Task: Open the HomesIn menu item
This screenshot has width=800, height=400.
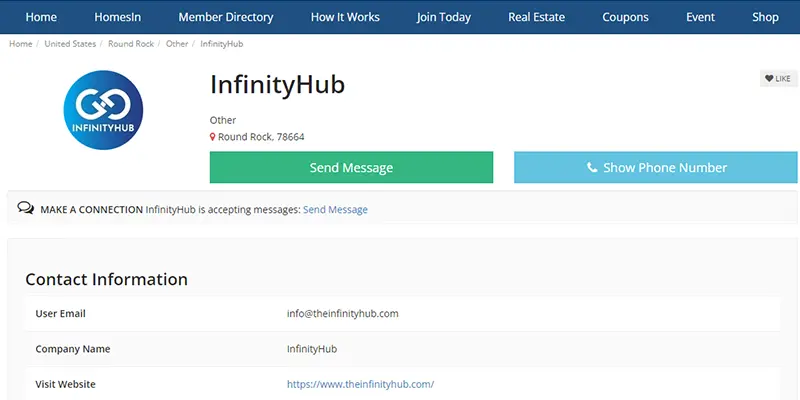Action: click(117, 17)
